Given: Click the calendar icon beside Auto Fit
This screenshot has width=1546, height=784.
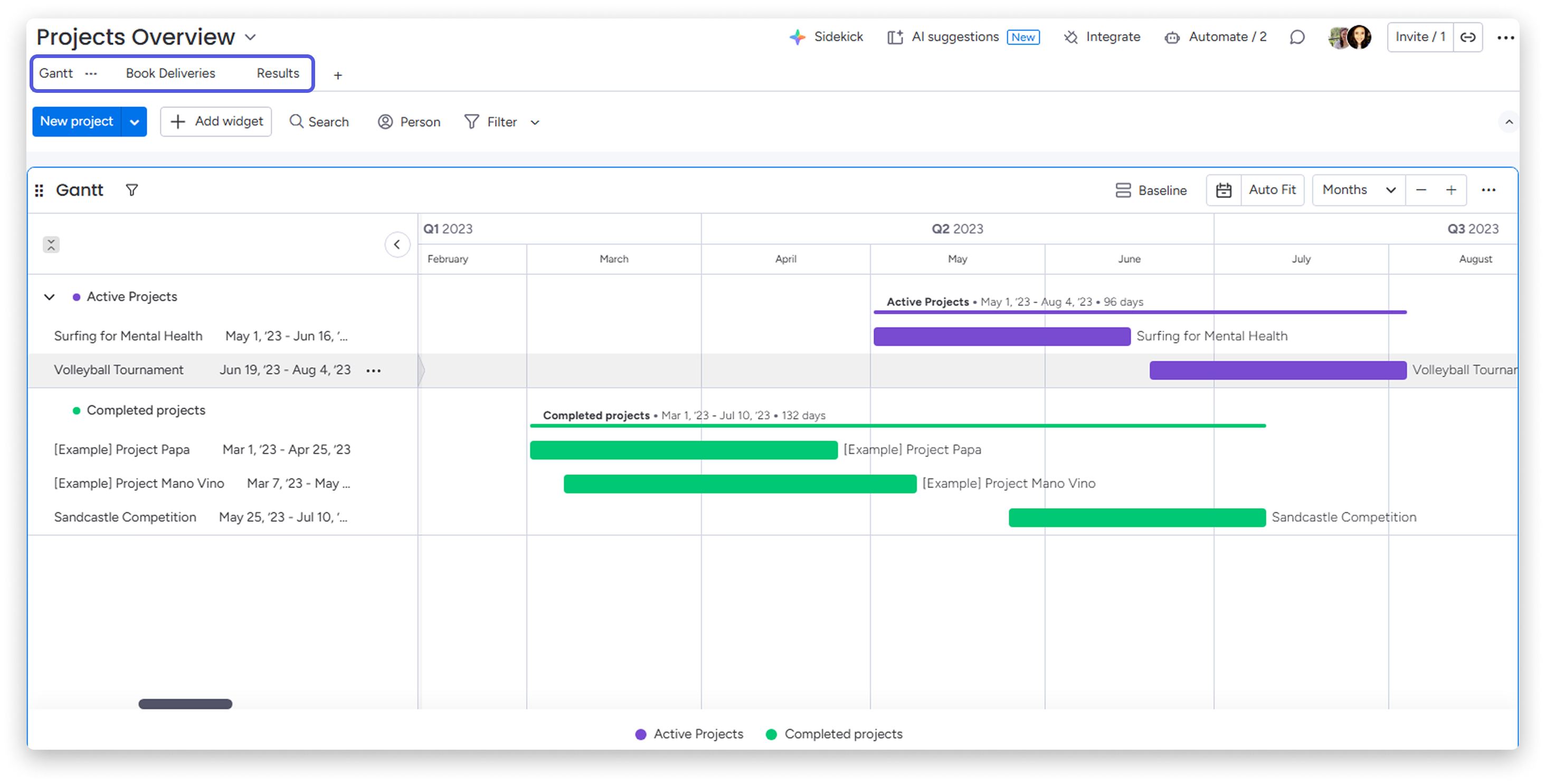Looking at the screenshot, I should click(x=1223, y=190).
